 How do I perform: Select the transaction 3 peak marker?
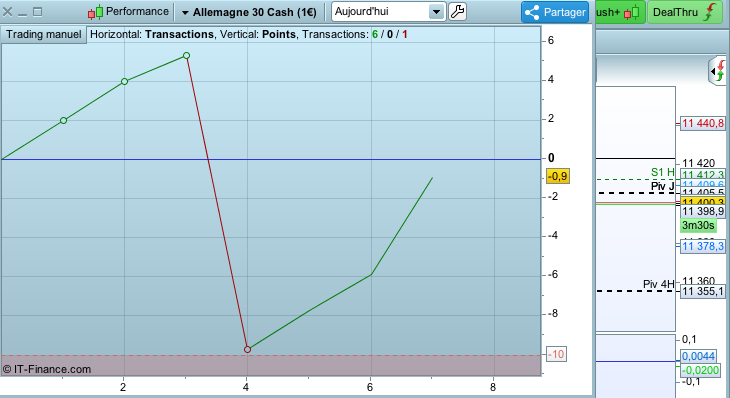coord(186,55)
